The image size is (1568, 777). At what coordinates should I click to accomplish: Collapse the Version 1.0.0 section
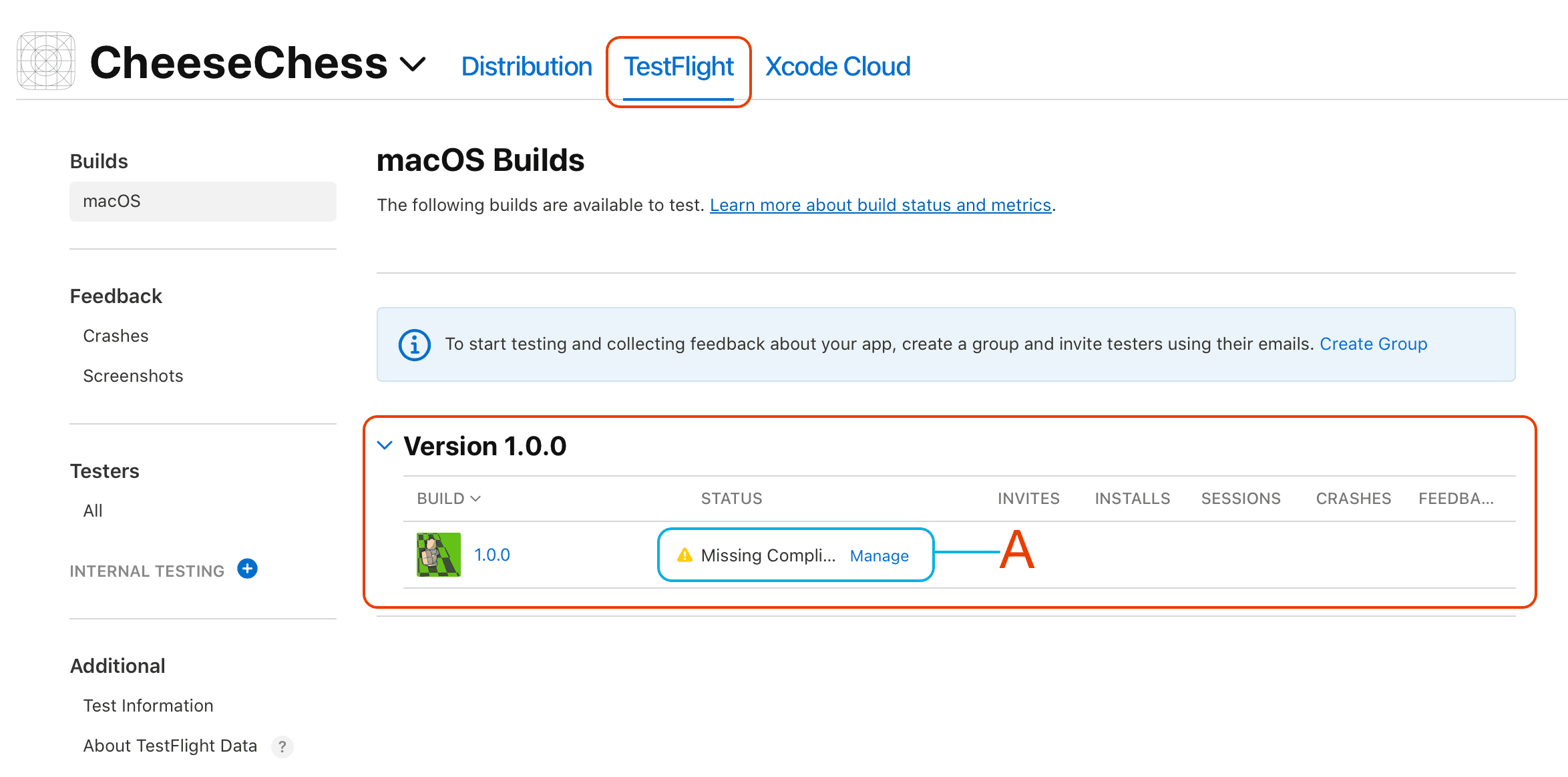[x=385, y=445]
